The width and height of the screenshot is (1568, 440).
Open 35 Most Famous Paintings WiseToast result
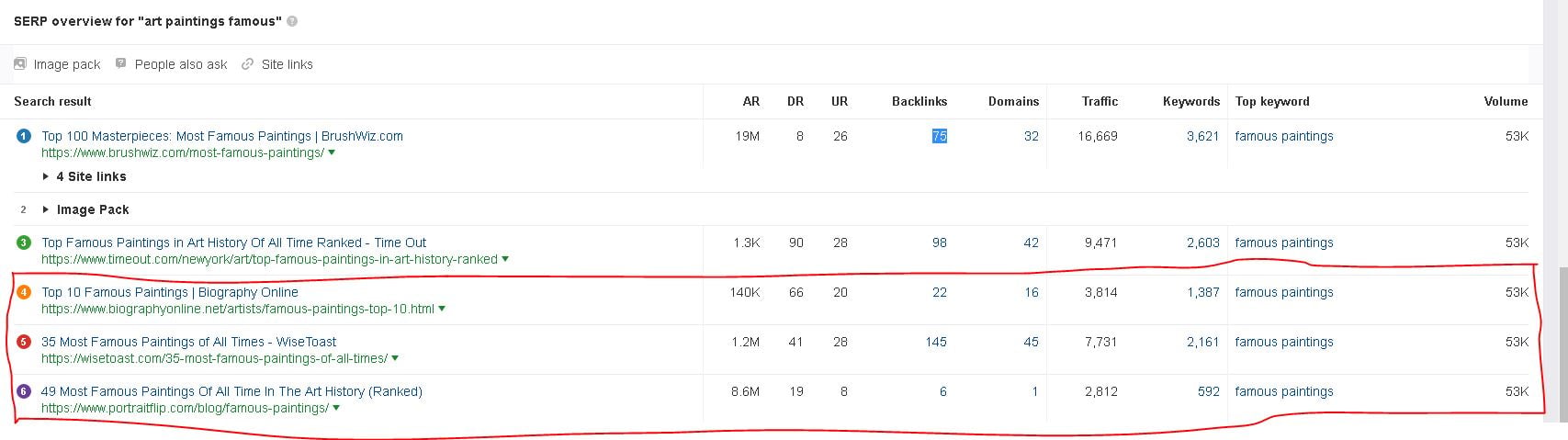(188, 342)
